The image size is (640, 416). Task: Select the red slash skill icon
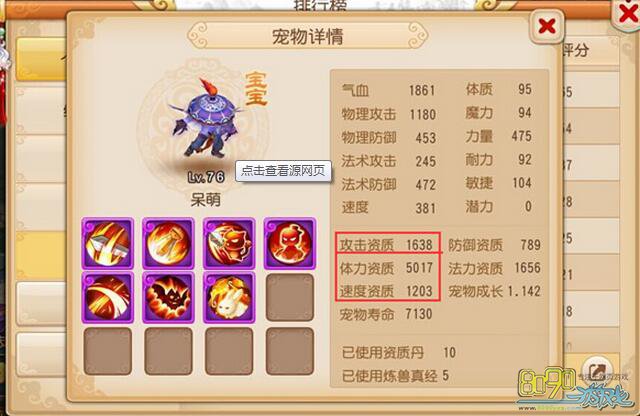(x=108, y=297)
